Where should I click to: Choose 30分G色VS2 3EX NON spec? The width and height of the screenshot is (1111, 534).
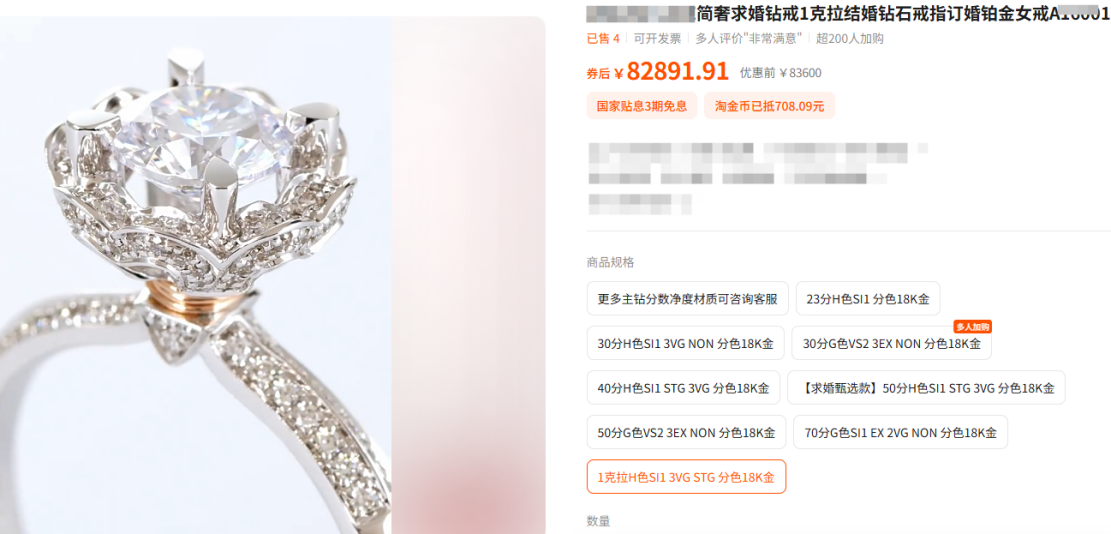point(891,343)
